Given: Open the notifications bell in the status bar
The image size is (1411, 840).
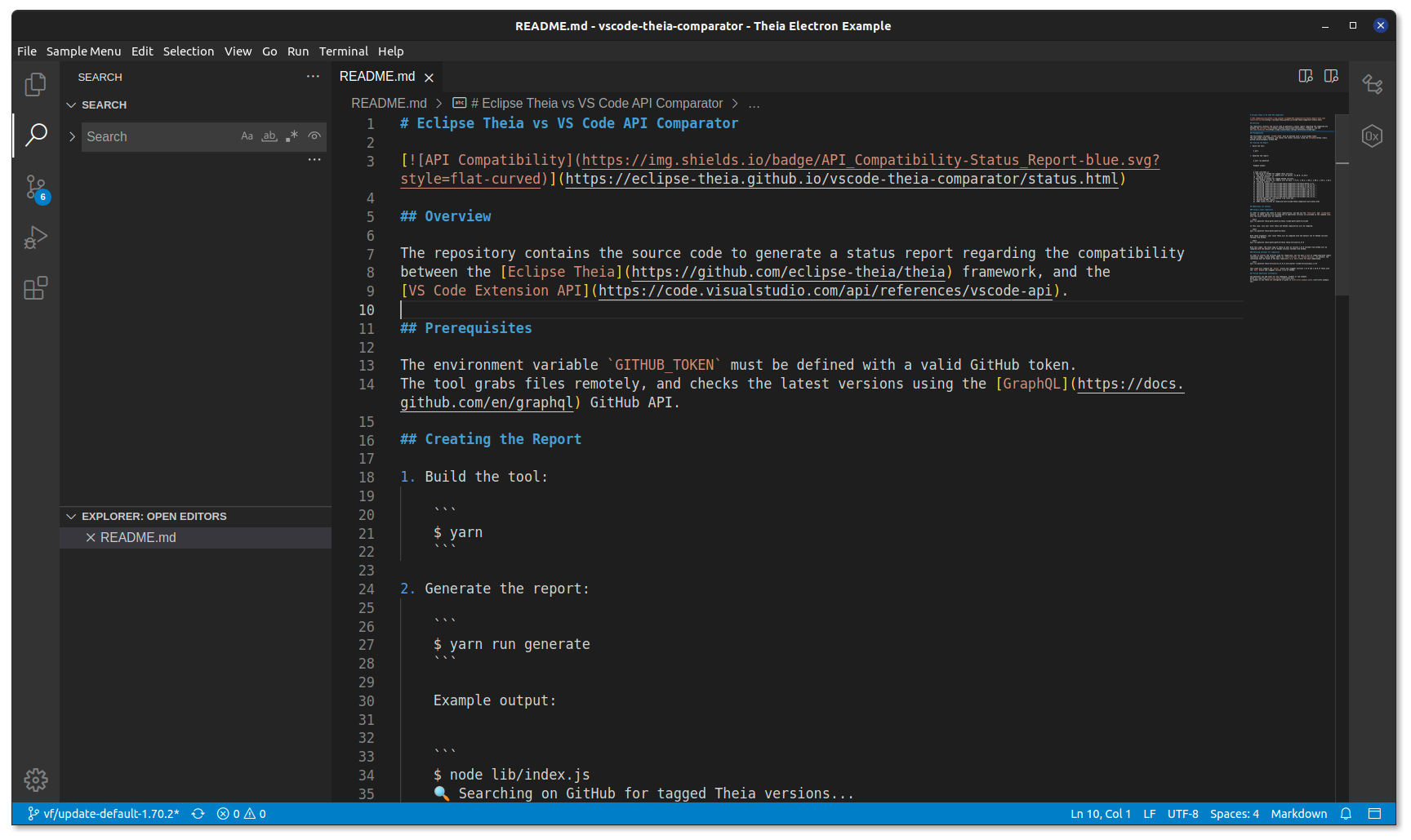Looking at the screenshot, I should [1346, 813].
